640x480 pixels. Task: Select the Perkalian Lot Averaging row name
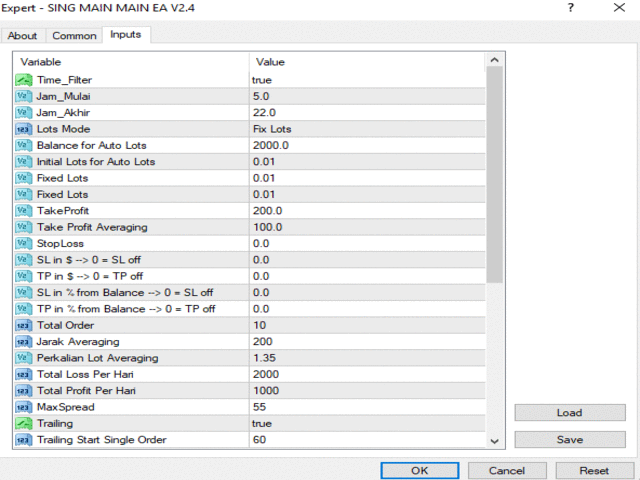[x=98, y=358]
